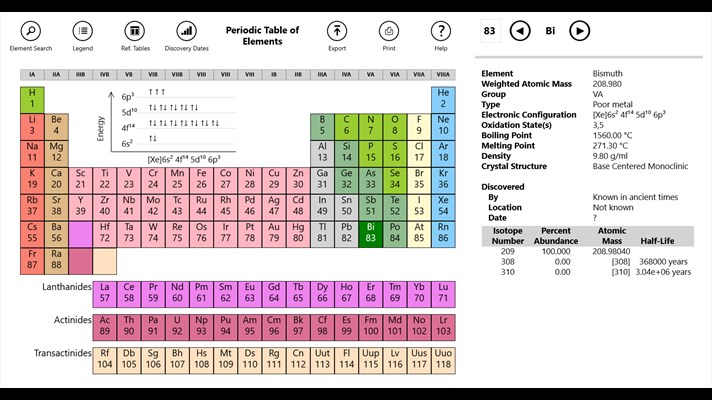Choose Gold (Au 79) element
Image resolution: width=712 pixels, height=400 pixels.
click(x=274, y=234)
